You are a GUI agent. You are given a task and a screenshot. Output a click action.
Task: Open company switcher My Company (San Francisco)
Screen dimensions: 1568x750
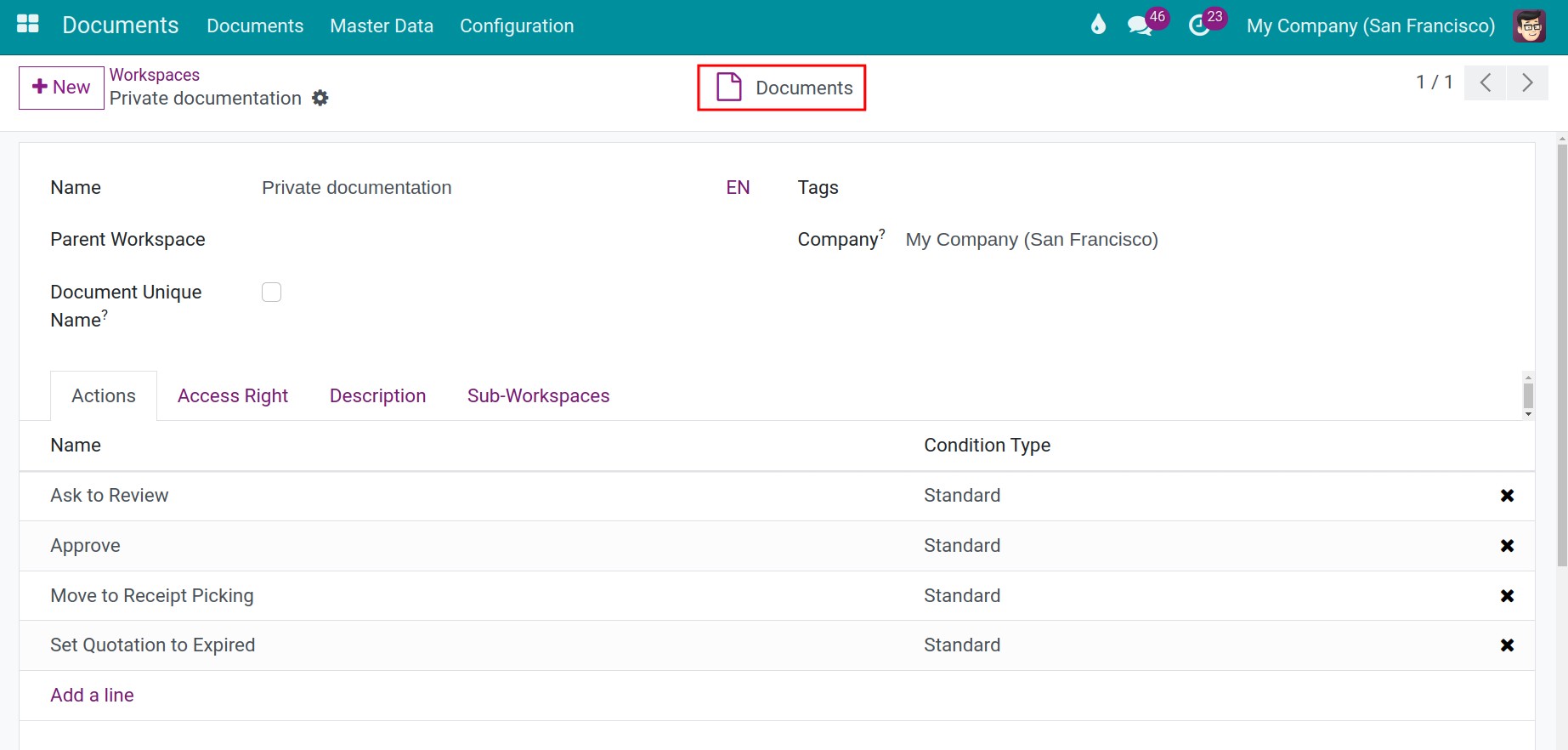(1370, 26)
